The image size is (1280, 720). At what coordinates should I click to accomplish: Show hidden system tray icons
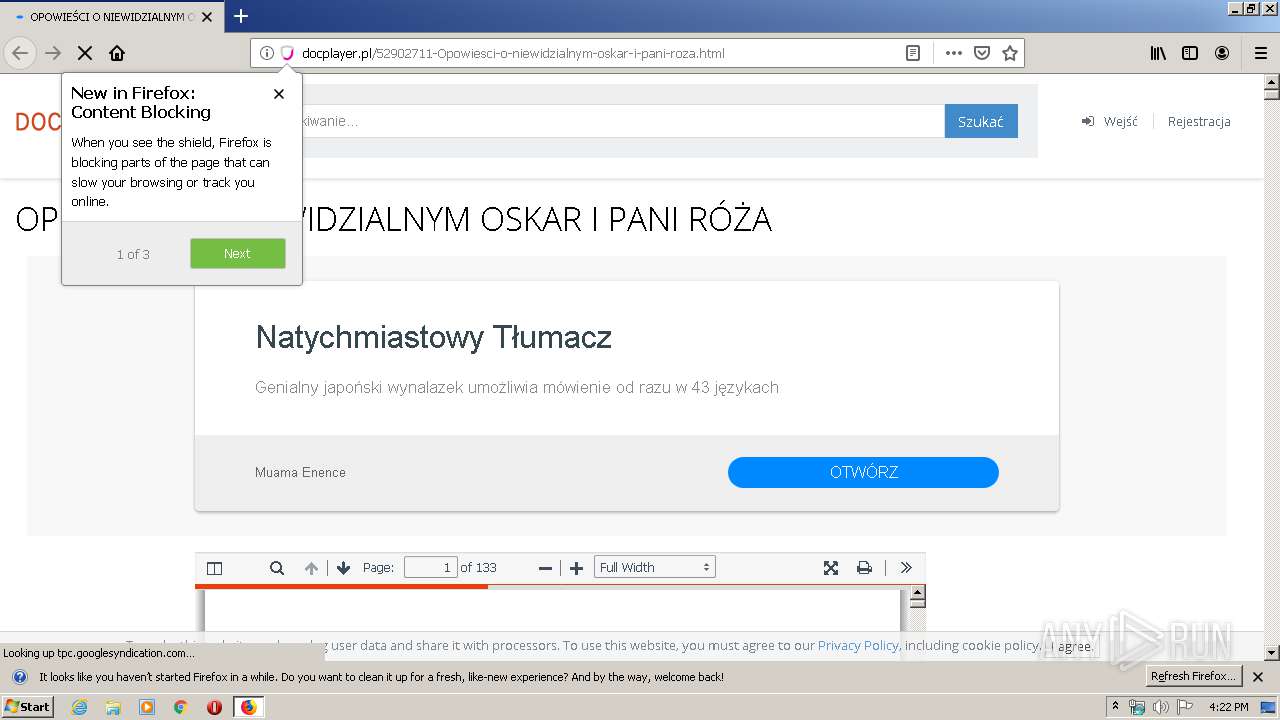point(1116,707)
